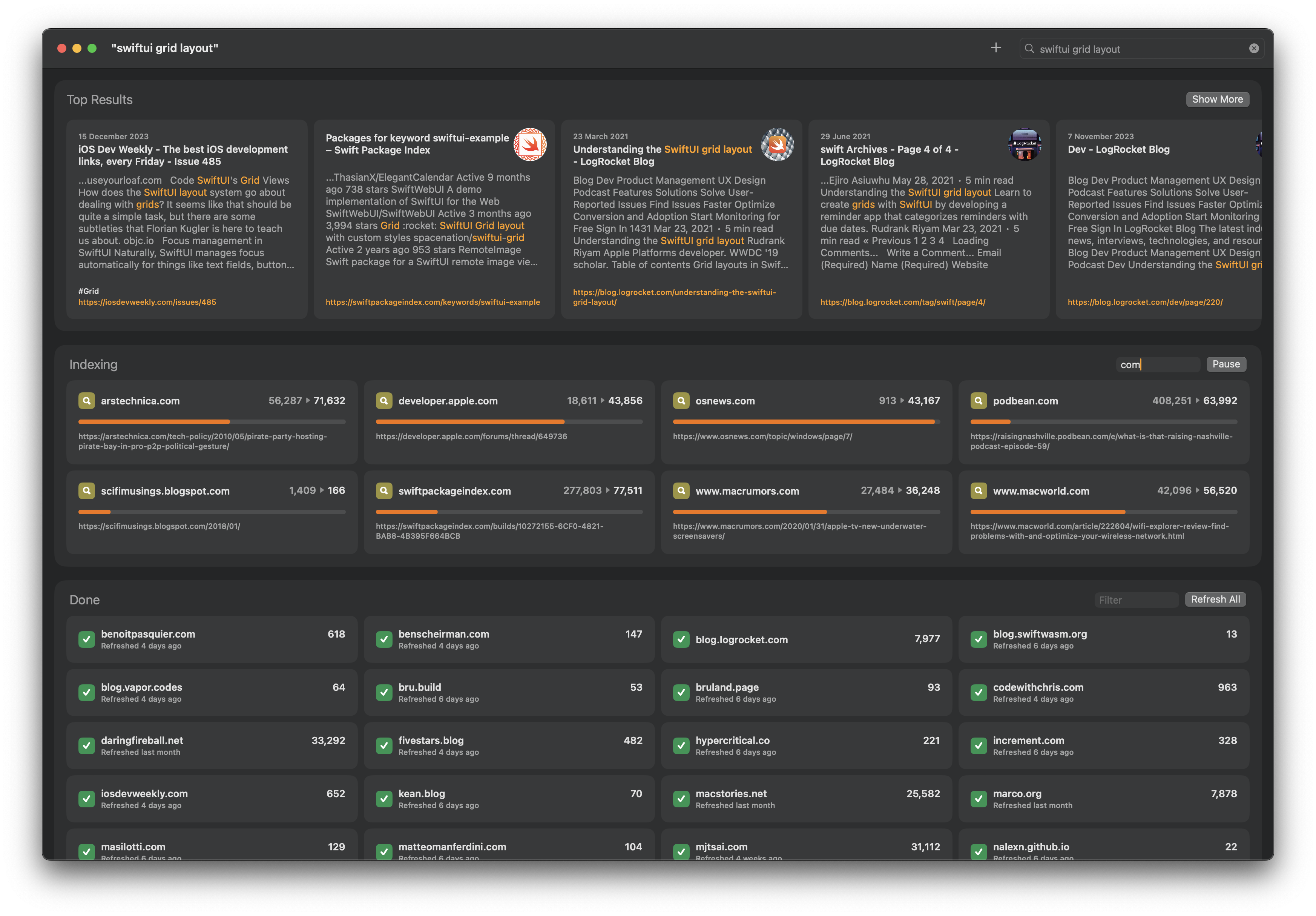Image resolution: width=1316 pixels, height=916 pixels.
Task: Click the magnifier icon next to arstechnica.com
Action: (x=87, y=400)
